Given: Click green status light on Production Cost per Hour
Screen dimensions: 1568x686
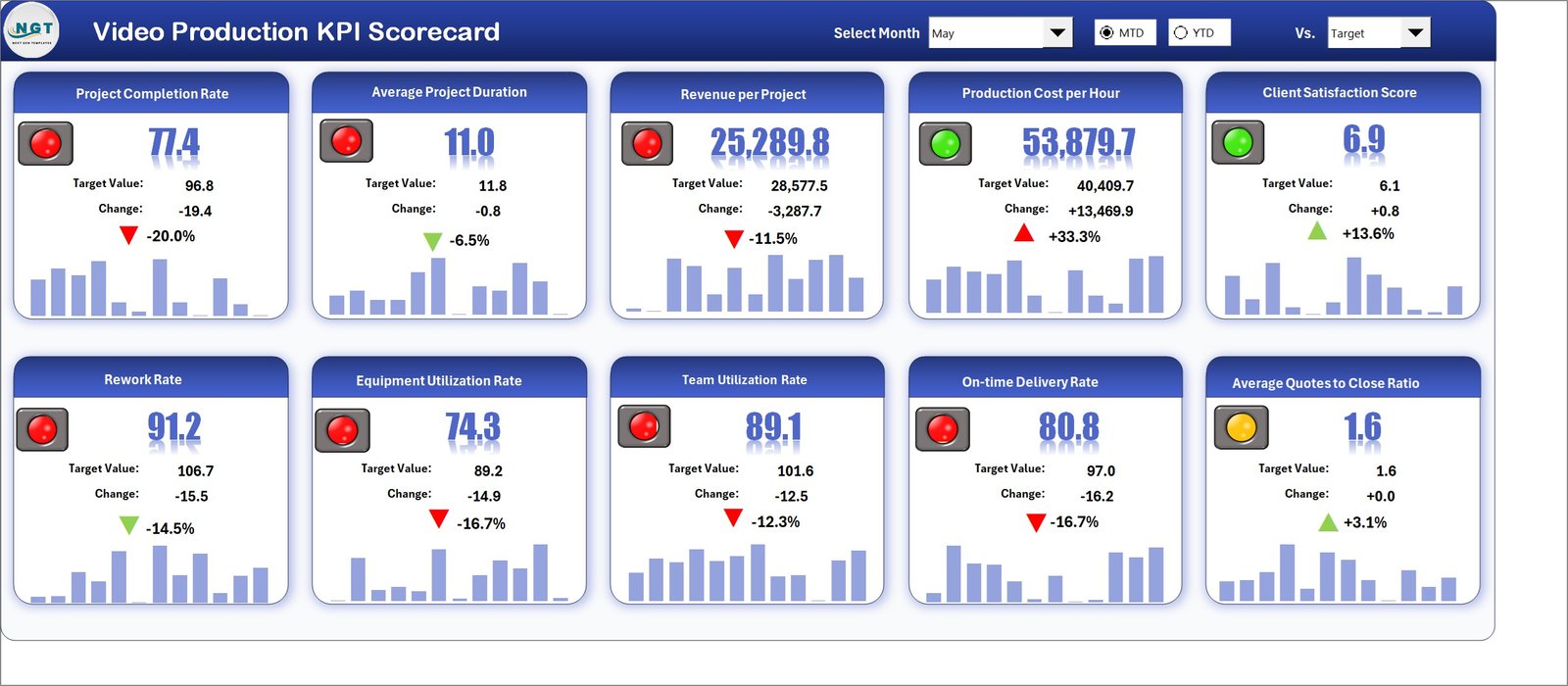Looking at the screenshot, I should point(945,144).
